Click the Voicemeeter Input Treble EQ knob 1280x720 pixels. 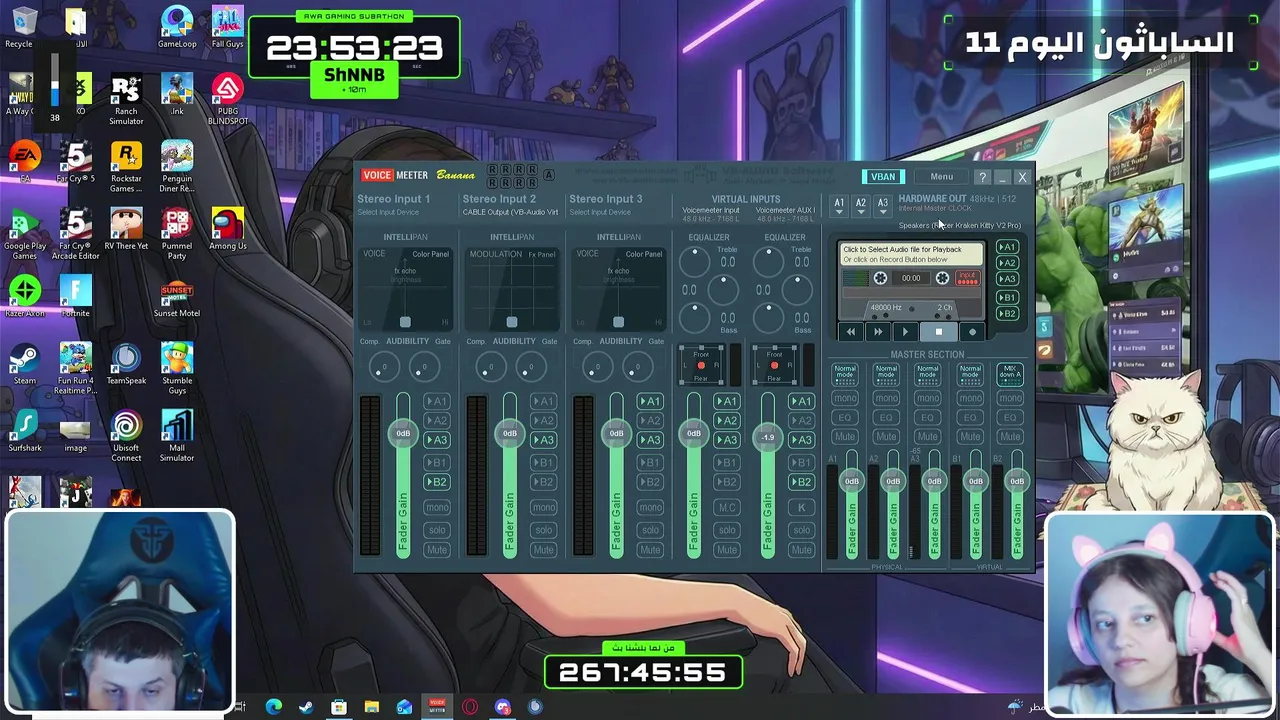695,262
